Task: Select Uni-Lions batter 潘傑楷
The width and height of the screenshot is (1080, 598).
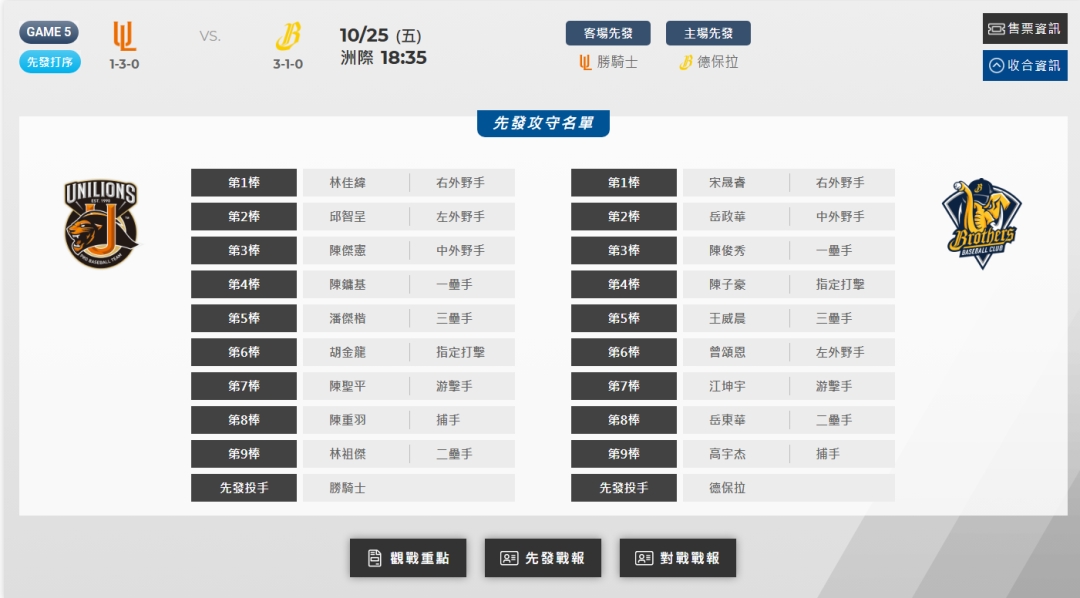Action: click(x=348, y=318)
